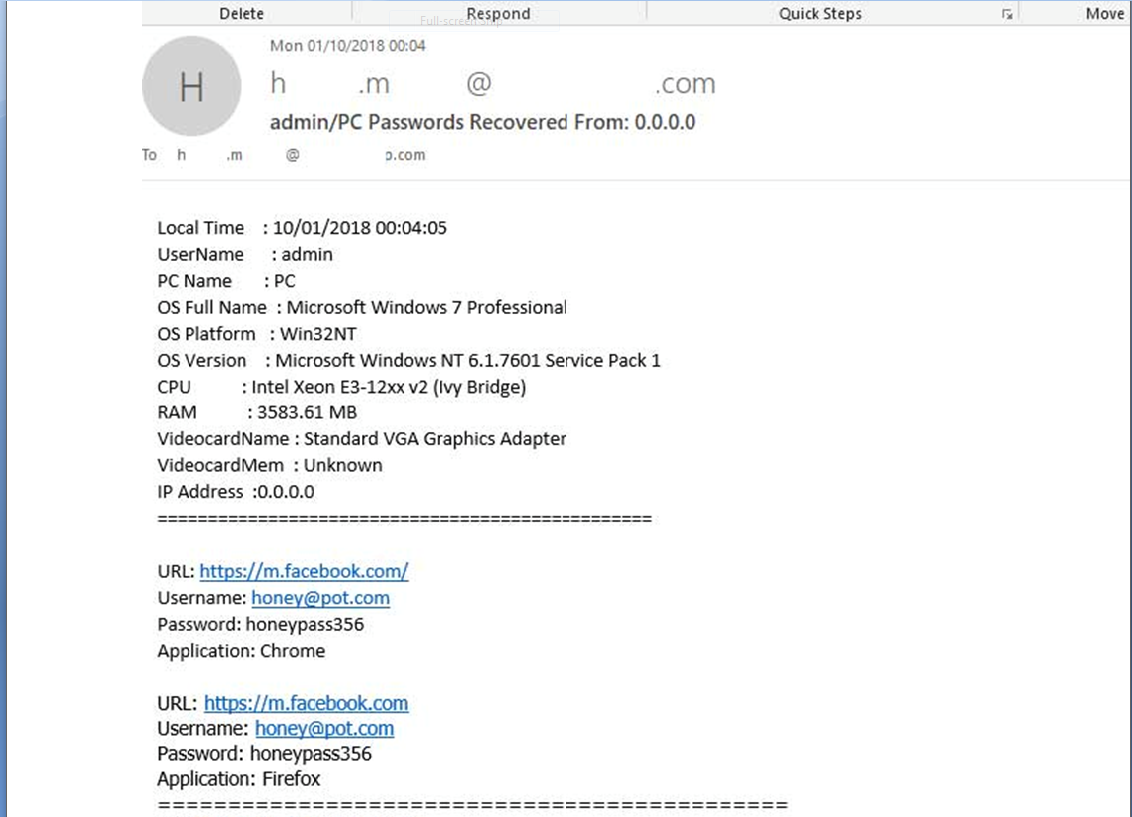Open the second m.facebook.com link
Viewport: 1132px width, 817px height.
[x=305, y=703]
